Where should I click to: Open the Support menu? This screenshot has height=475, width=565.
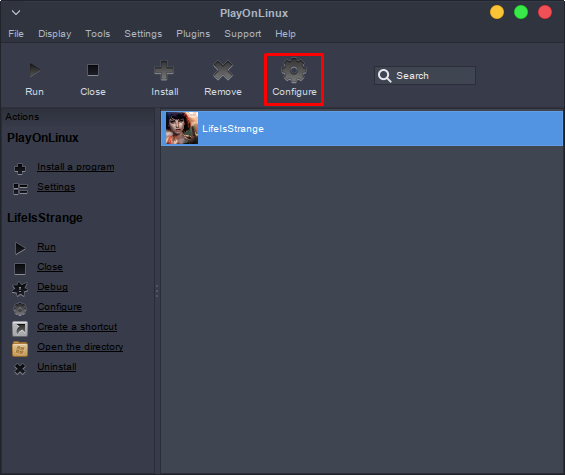(x=243, y=34)
